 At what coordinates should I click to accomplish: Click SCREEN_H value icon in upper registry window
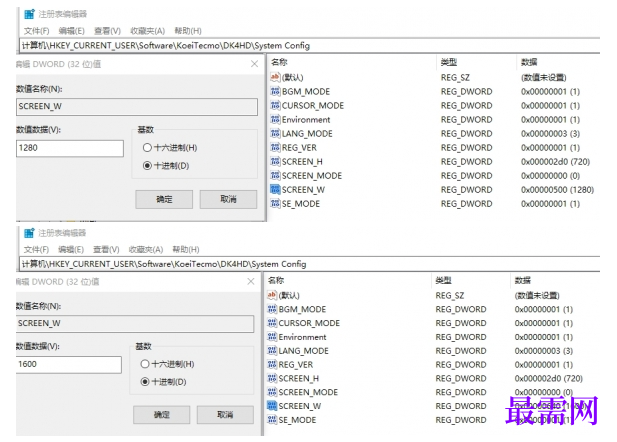pos(275,161)
